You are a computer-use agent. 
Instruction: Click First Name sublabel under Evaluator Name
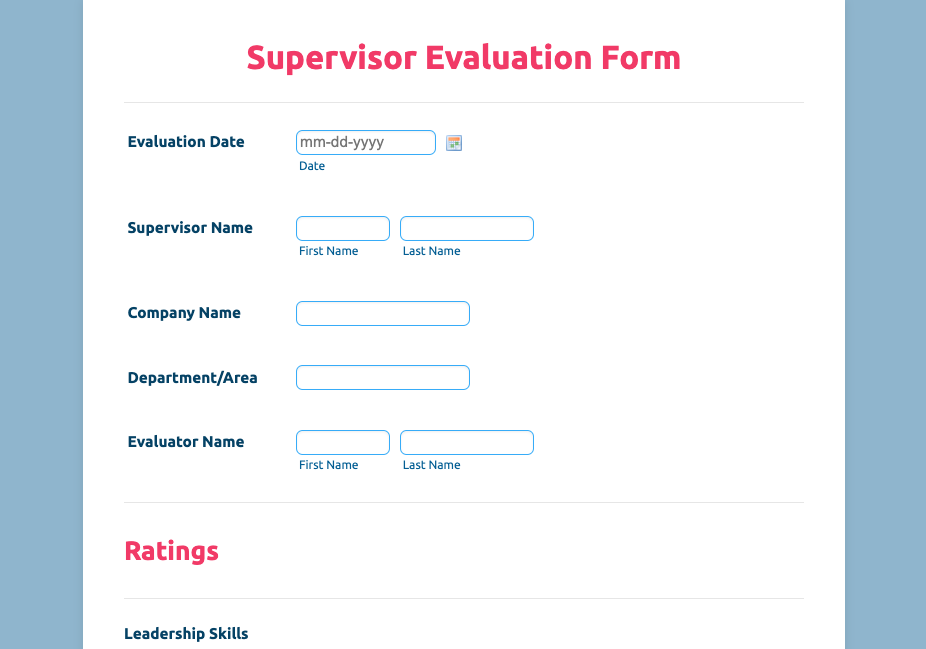328,465
